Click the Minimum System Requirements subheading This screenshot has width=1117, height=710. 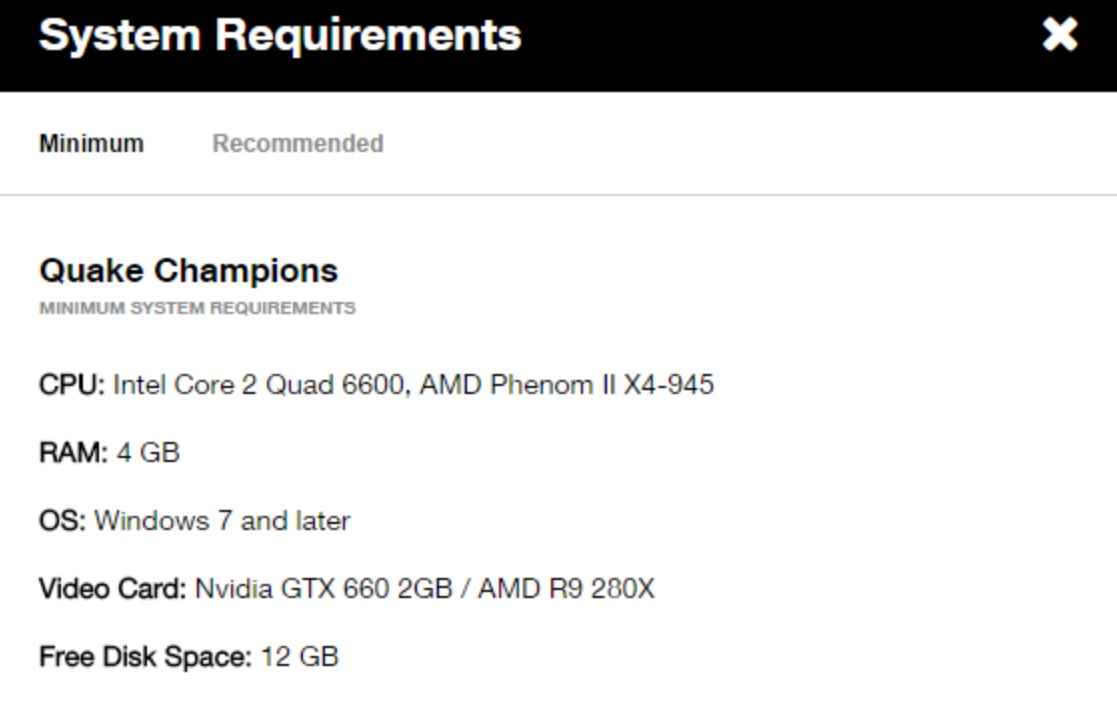pos(197,308)
